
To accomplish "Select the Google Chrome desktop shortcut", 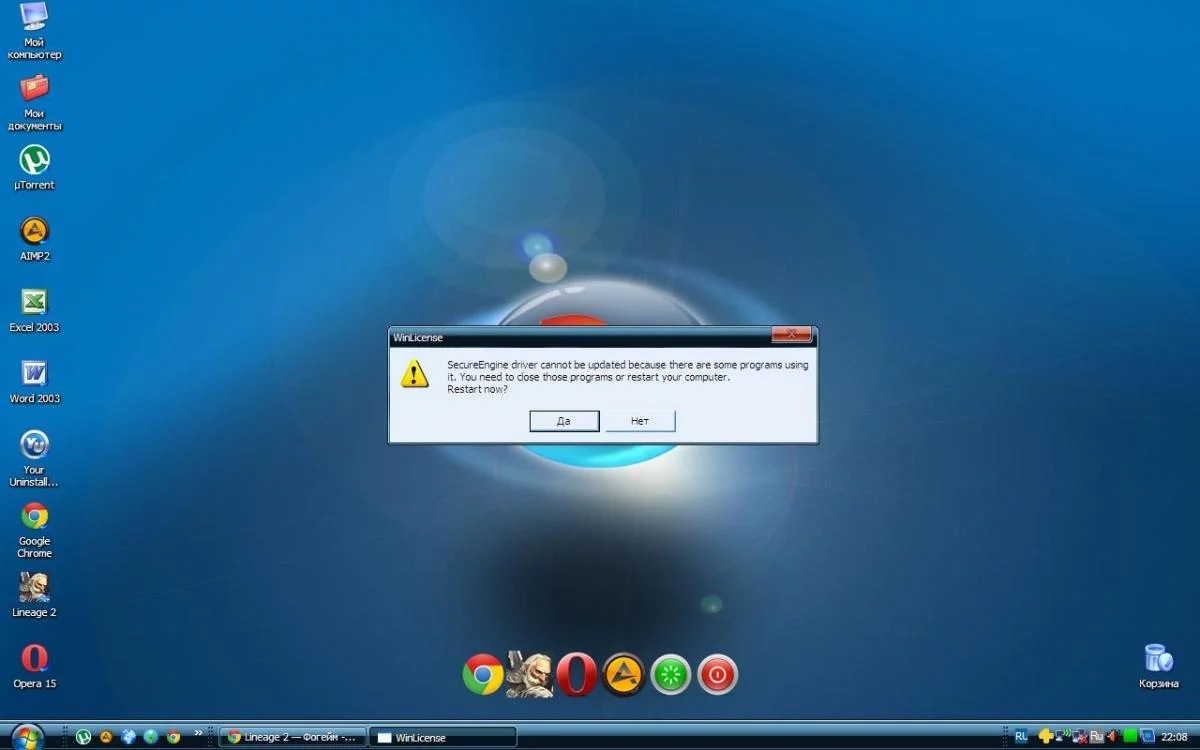I will [34, 530].
